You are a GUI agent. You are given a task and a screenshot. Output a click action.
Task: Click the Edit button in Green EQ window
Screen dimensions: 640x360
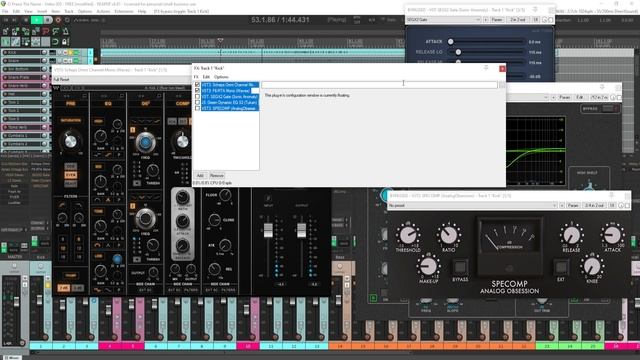pyautogui.click(x=579, y=97)
